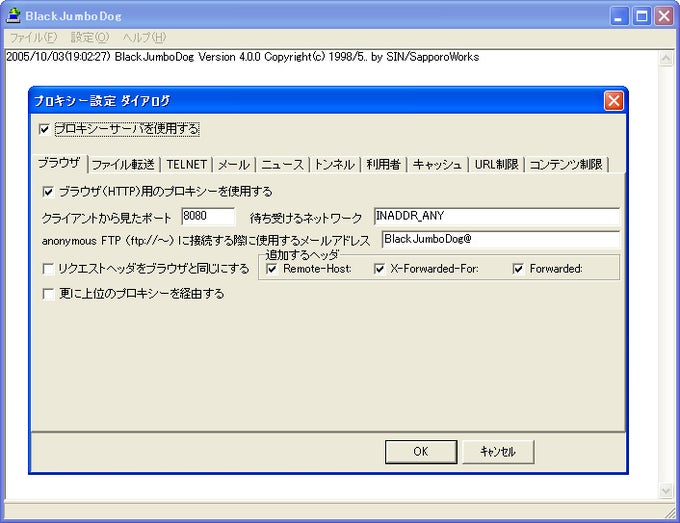The image size is (680, 523).
Task: Select the ブラウザ tab
Action: (60, 163)
